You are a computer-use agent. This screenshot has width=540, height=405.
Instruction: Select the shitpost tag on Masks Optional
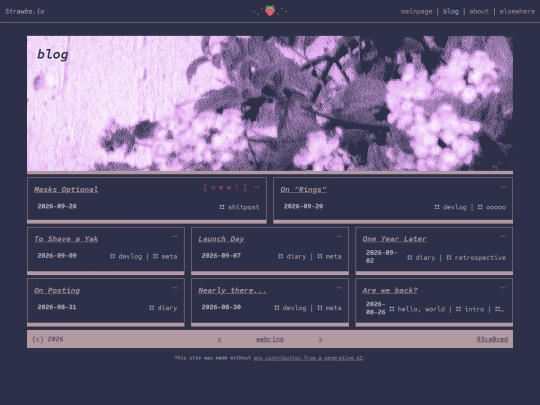(239, 207)
